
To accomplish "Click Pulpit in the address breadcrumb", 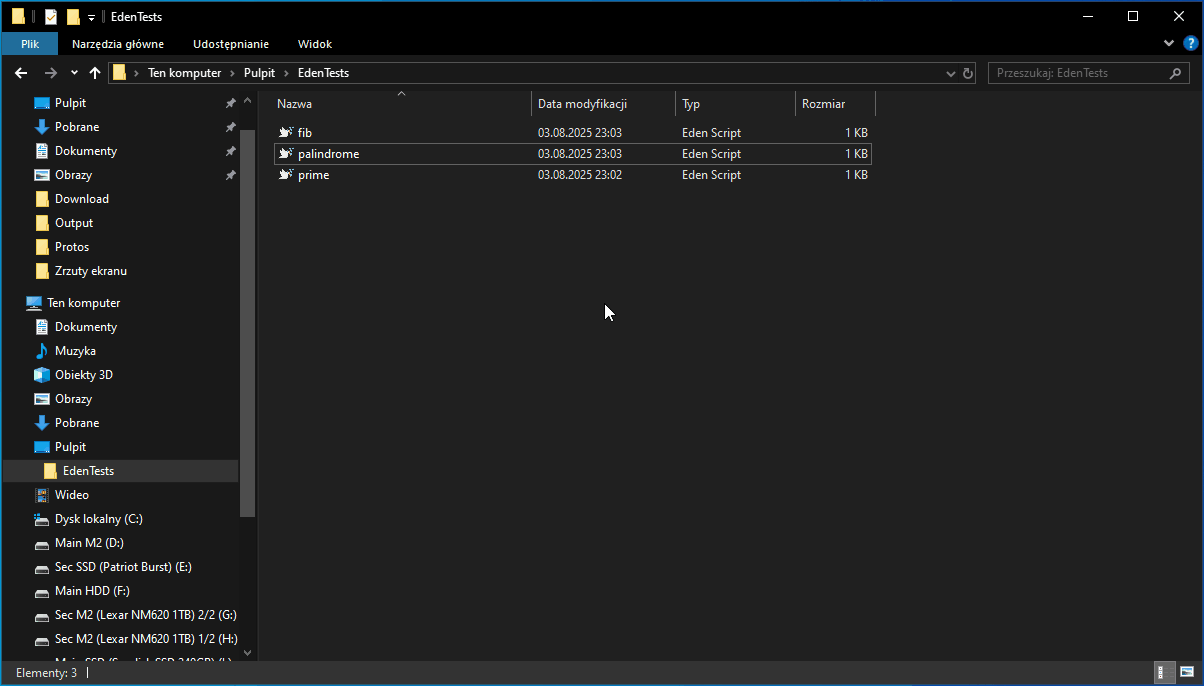I will click(x=259, y=73).
